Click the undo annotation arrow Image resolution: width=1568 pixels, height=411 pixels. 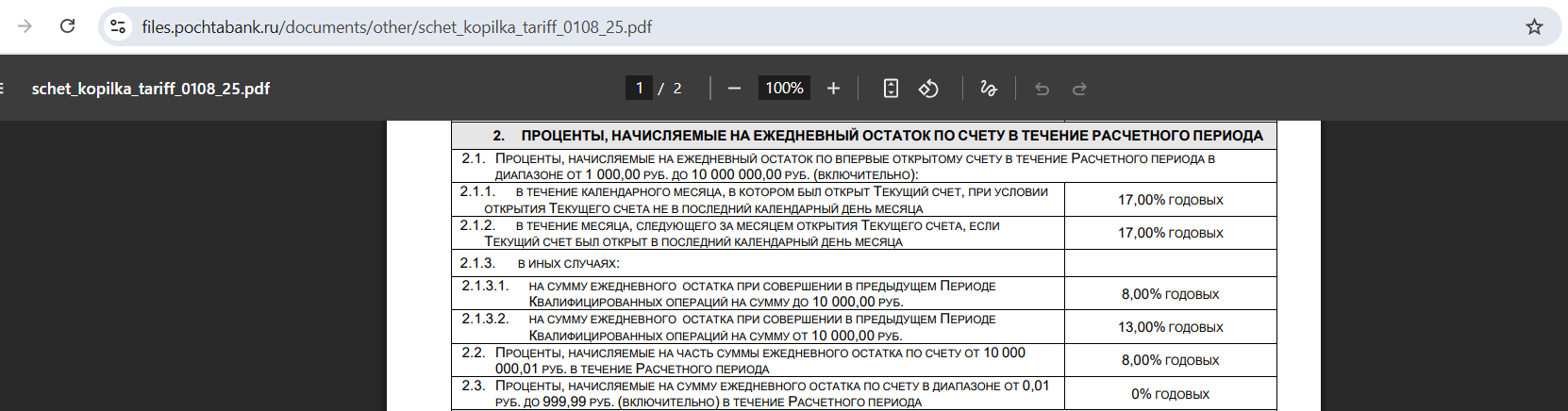pos(1042,88)
